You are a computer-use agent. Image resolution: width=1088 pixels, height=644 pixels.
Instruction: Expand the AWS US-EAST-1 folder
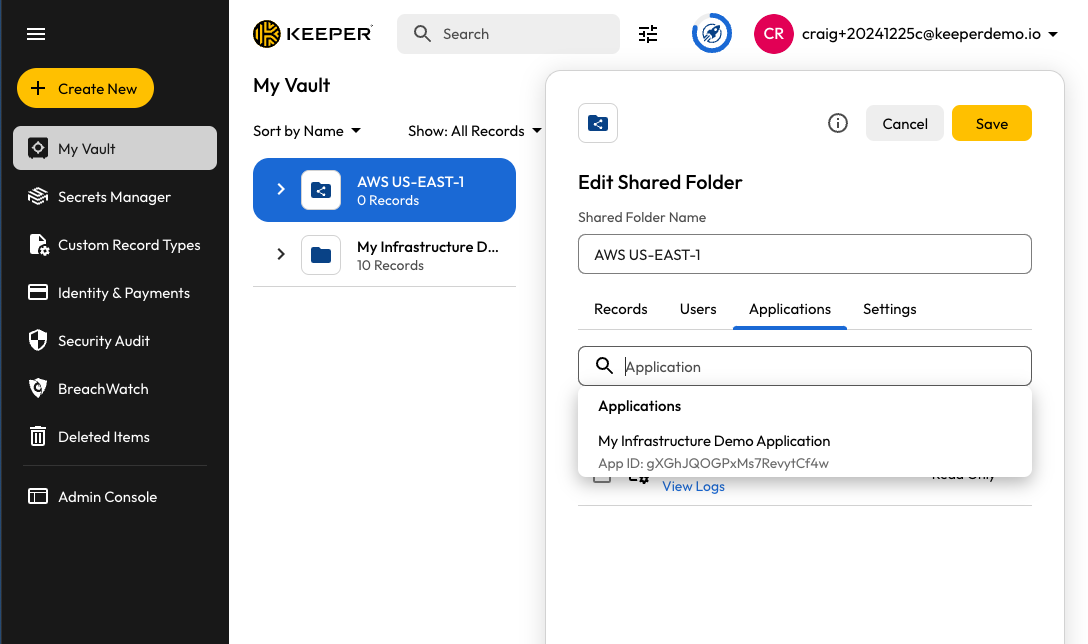[x=281, y=190]
